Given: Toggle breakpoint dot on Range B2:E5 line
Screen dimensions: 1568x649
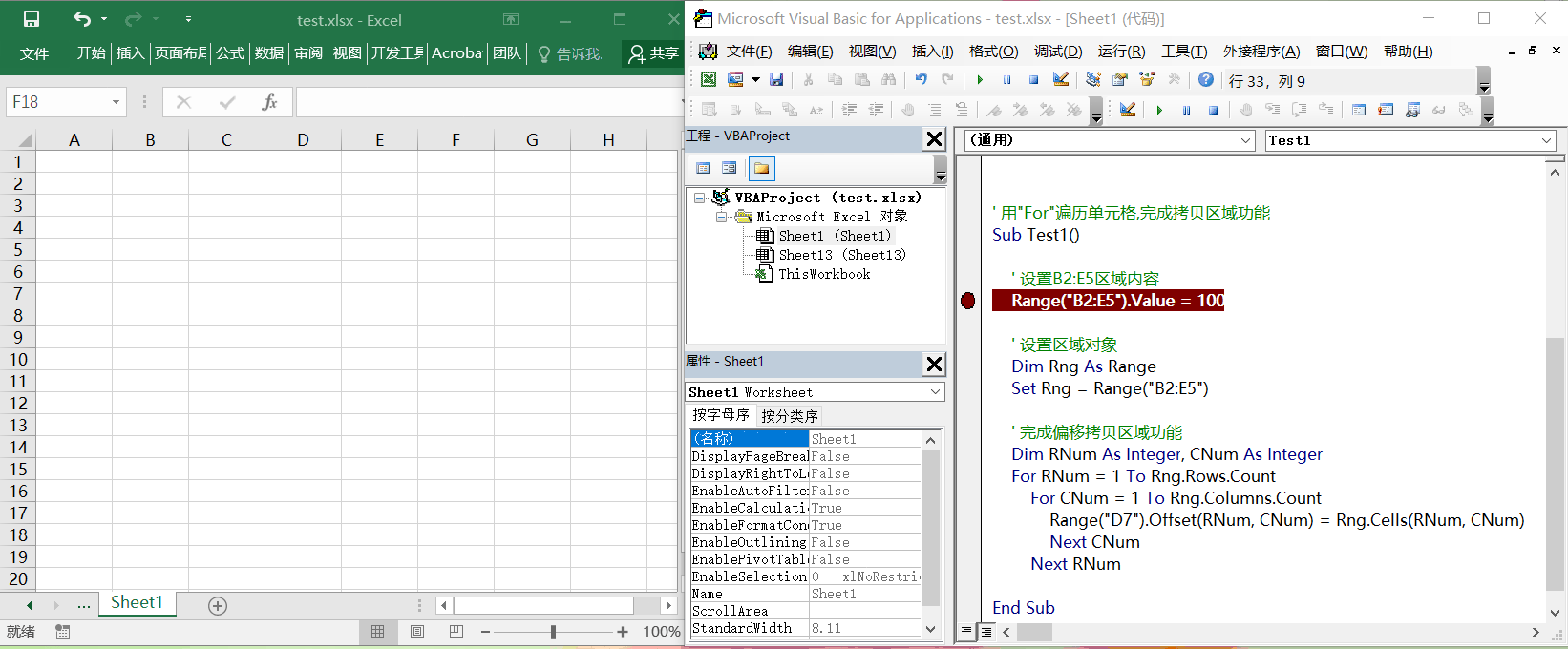Looking at the screenshot, I should (x=967, y=301).
